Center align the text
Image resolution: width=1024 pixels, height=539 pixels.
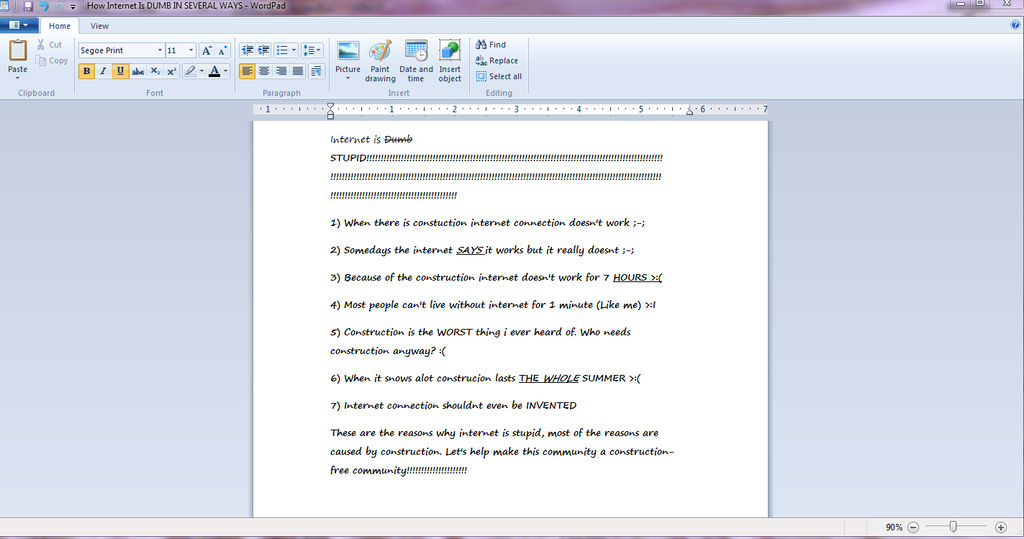264,71
